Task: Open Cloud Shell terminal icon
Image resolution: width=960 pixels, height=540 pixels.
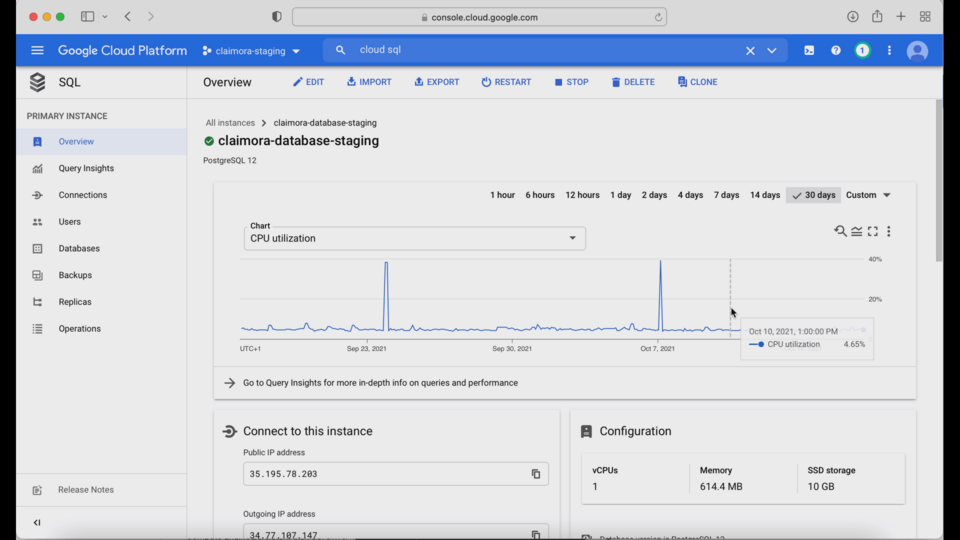Action: 809,51
